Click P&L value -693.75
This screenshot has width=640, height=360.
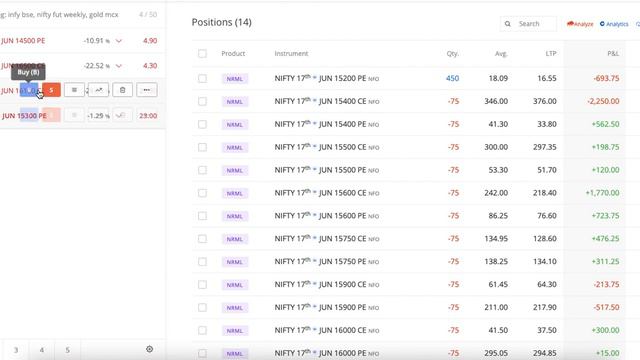606,78
